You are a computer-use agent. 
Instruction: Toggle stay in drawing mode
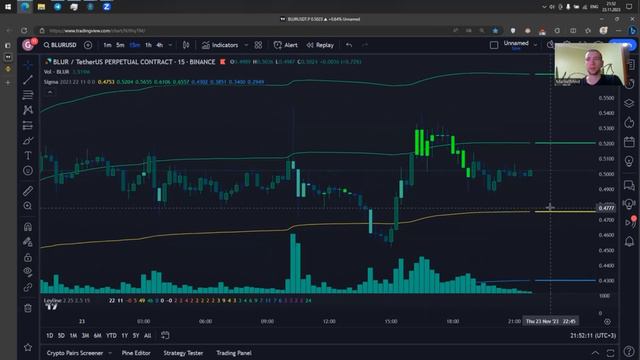click(28, 242)
